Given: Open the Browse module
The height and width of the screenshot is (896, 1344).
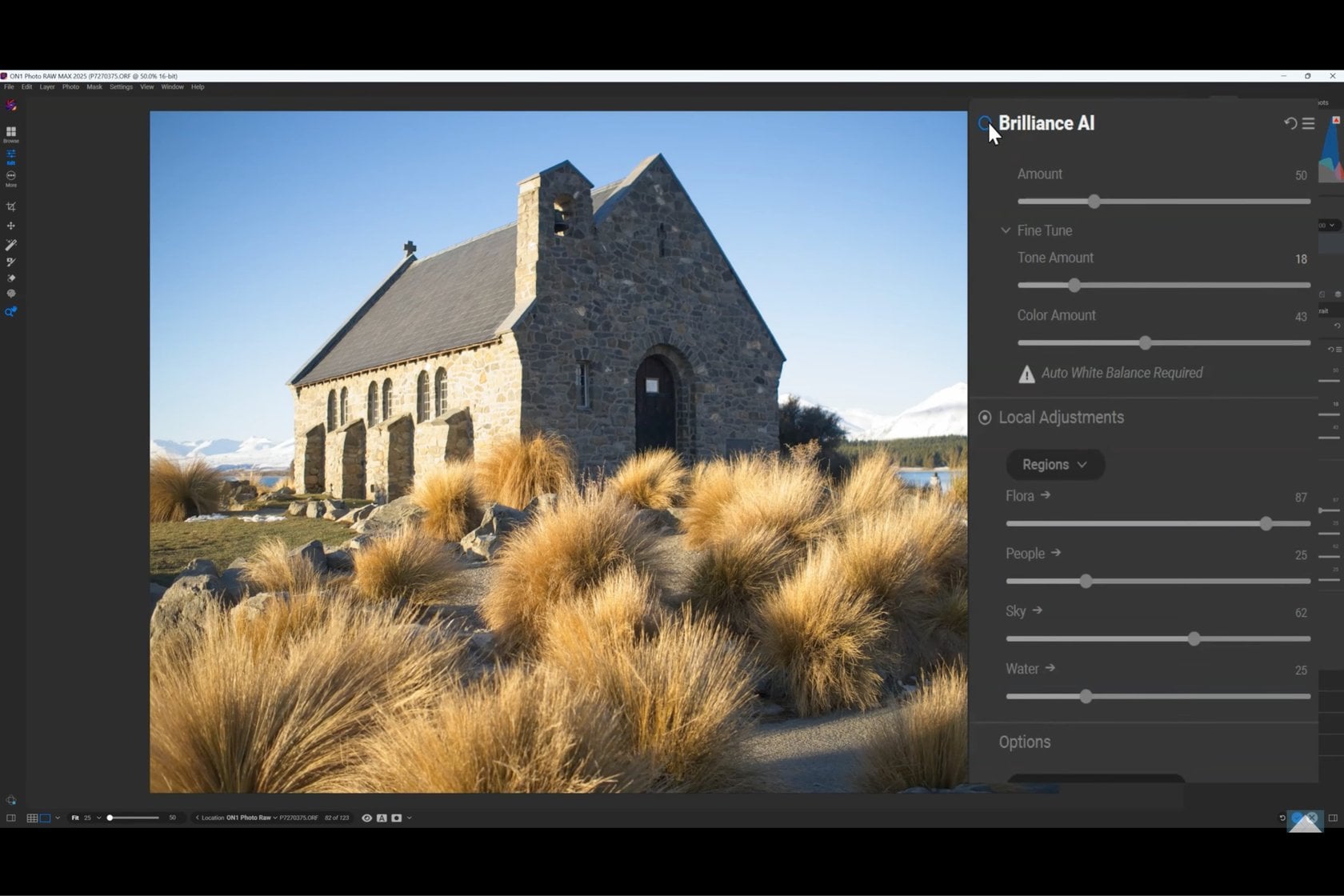Looking at the screenshot, I should pos(10,134).
